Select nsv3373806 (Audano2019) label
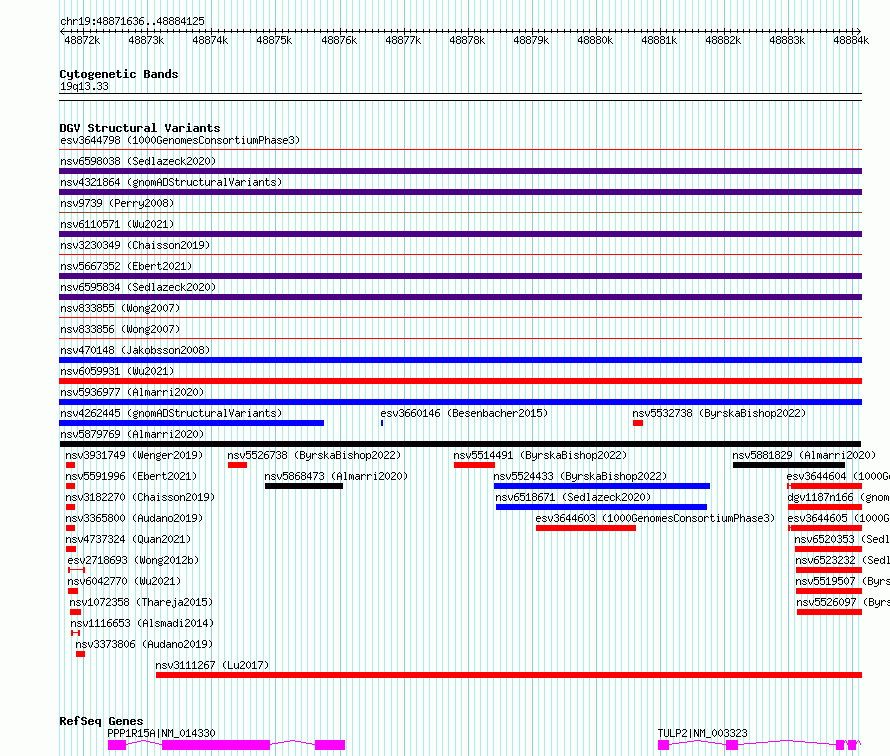890x756 pixels. (x=144, y=644)
